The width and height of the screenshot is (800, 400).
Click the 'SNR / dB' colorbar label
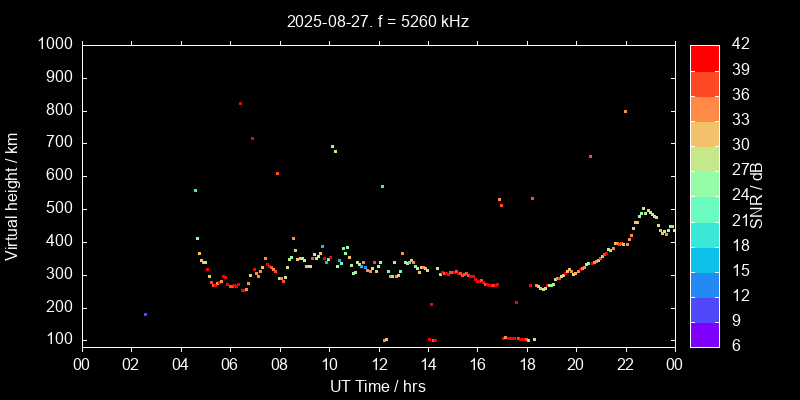pos(757,195)
